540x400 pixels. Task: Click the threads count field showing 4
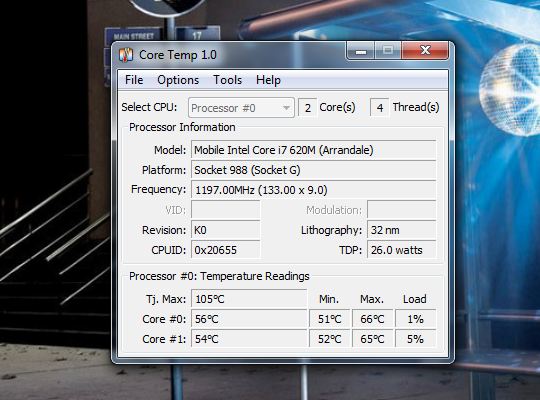pos(380,108)
